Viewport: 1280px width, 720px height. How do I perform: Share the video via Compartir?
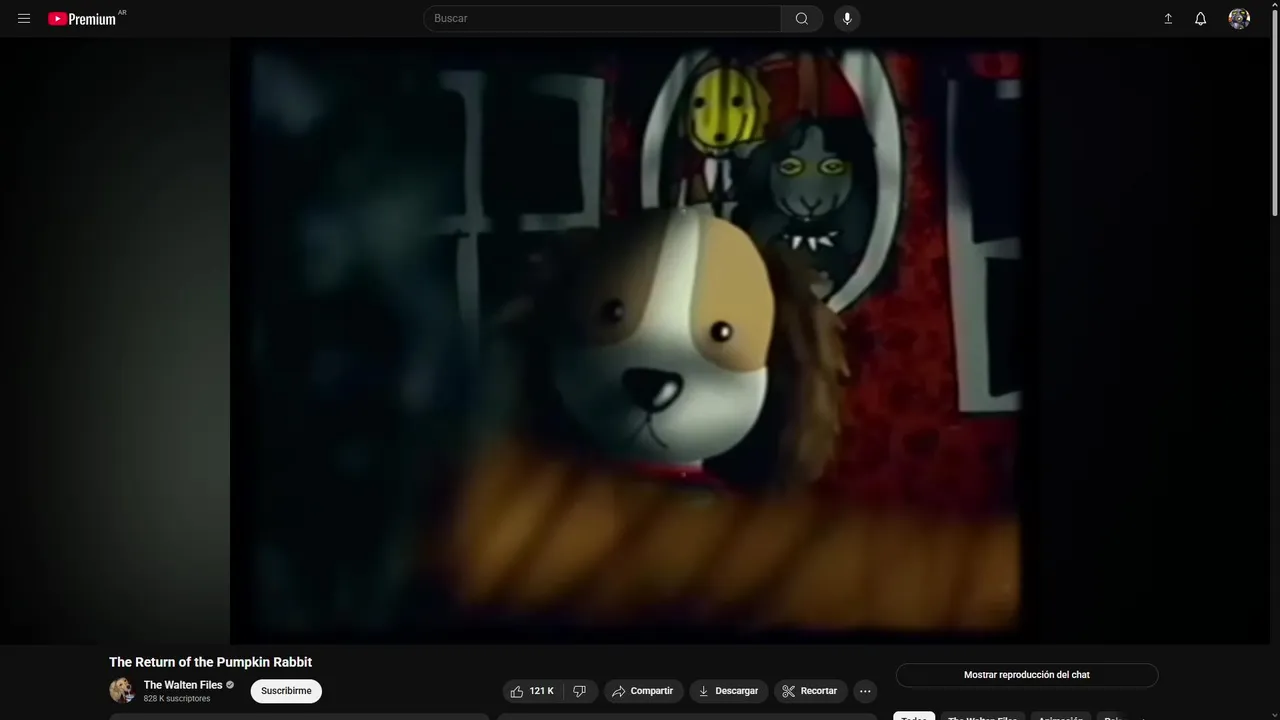pyautogui.click(x=644, y=691)
